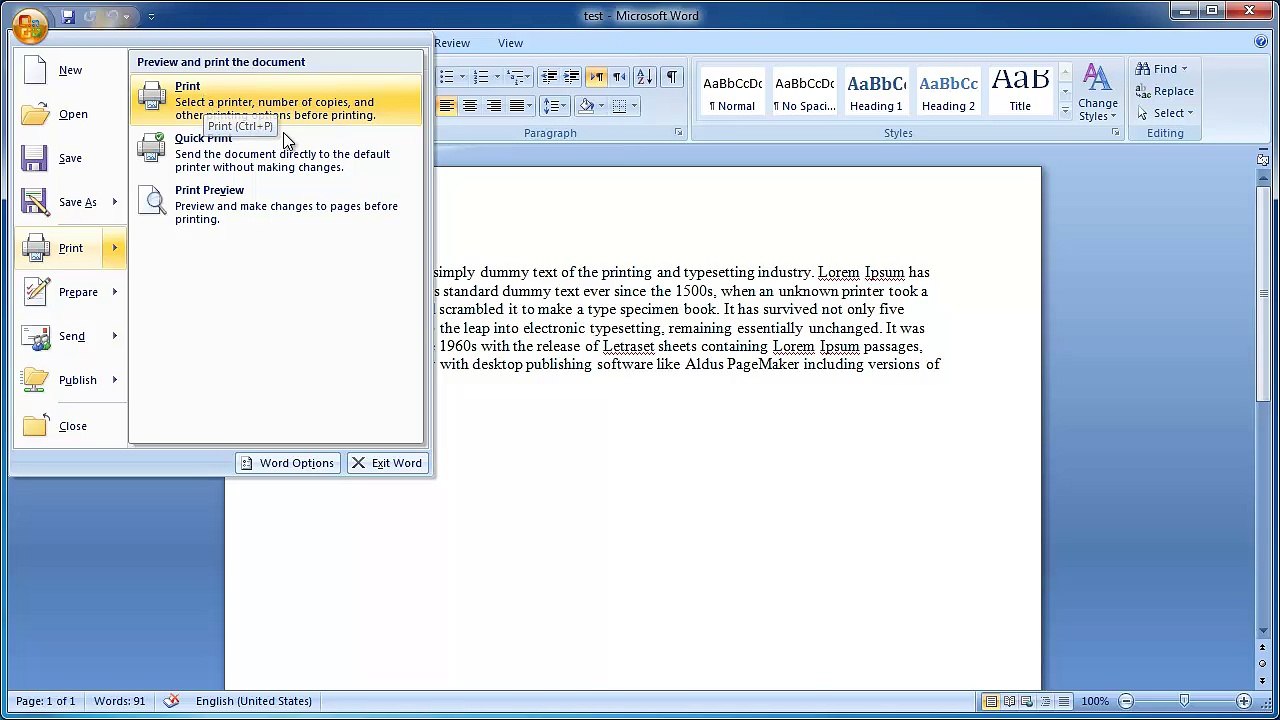Toggle left-to-right text direction
Screen dimensions: 1280x720
597,77
